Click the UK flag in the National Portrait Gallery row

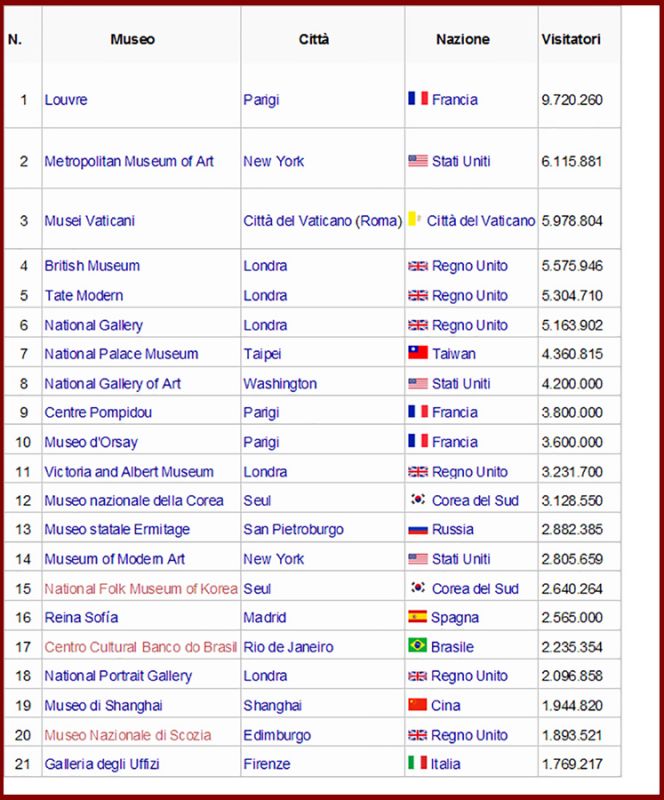[x=417, y=676]
